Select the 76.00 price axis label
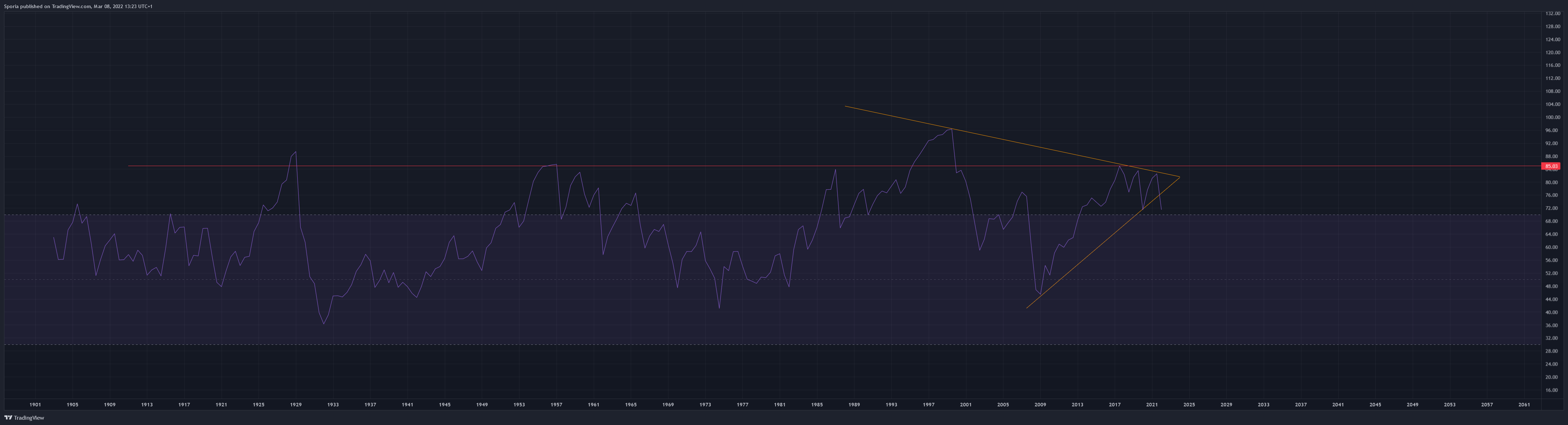 pyautogui.click(x=1551, y=195)
